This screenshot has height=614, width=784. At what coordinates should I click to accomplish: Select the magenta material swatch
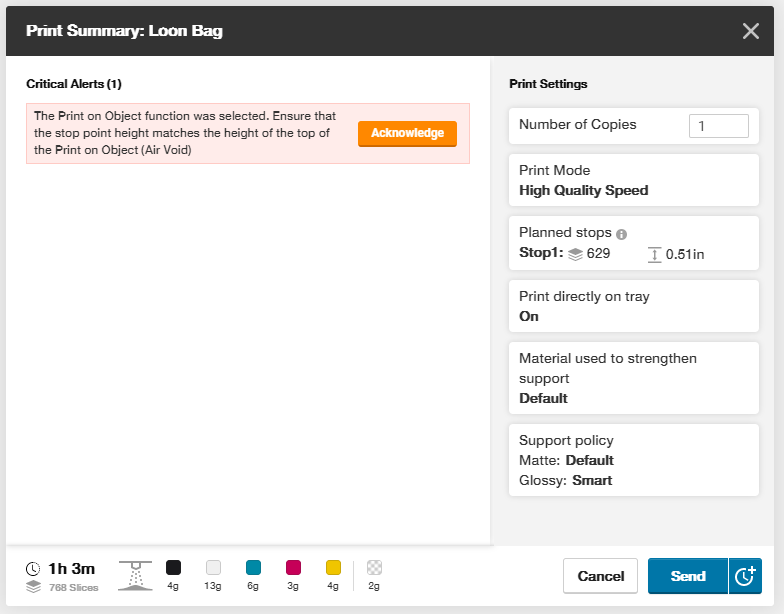[293, 568]
